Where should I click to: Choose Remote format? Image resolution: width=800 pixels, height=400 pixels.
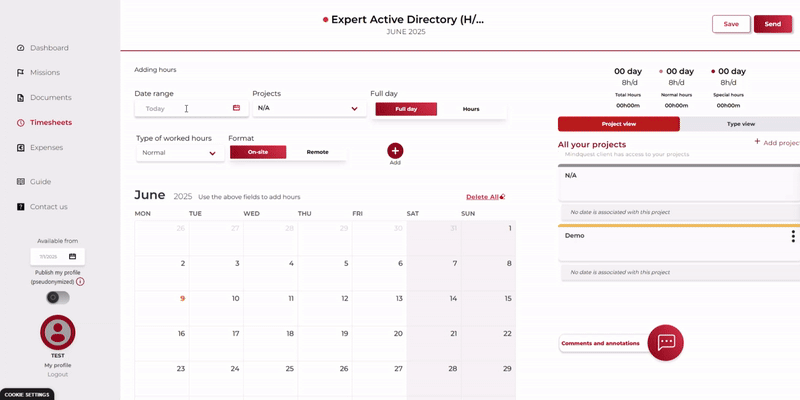(x=317, y=152)
